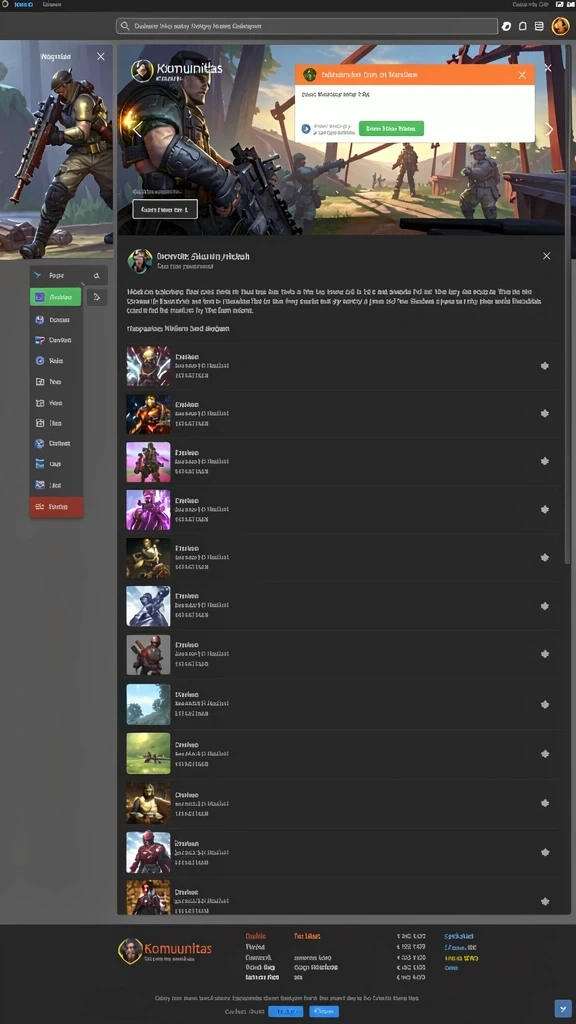The image size is (576, 1024).
Task: Toggle the star on the first list entry
Action: pyautogui.click(x=545, y=366)
